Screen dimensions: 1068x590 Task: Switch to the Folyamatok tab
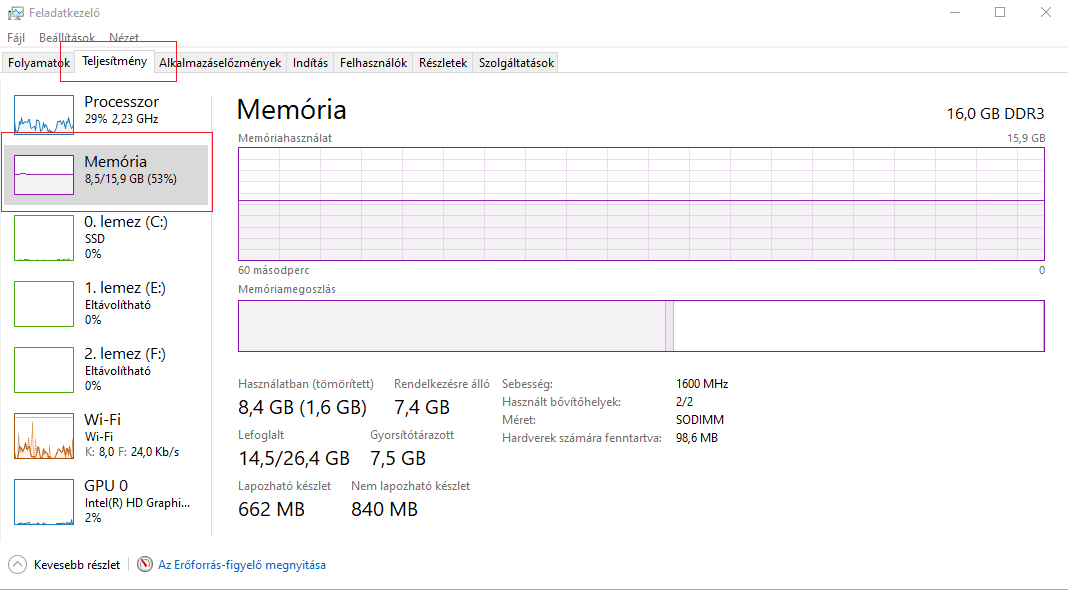39,63
